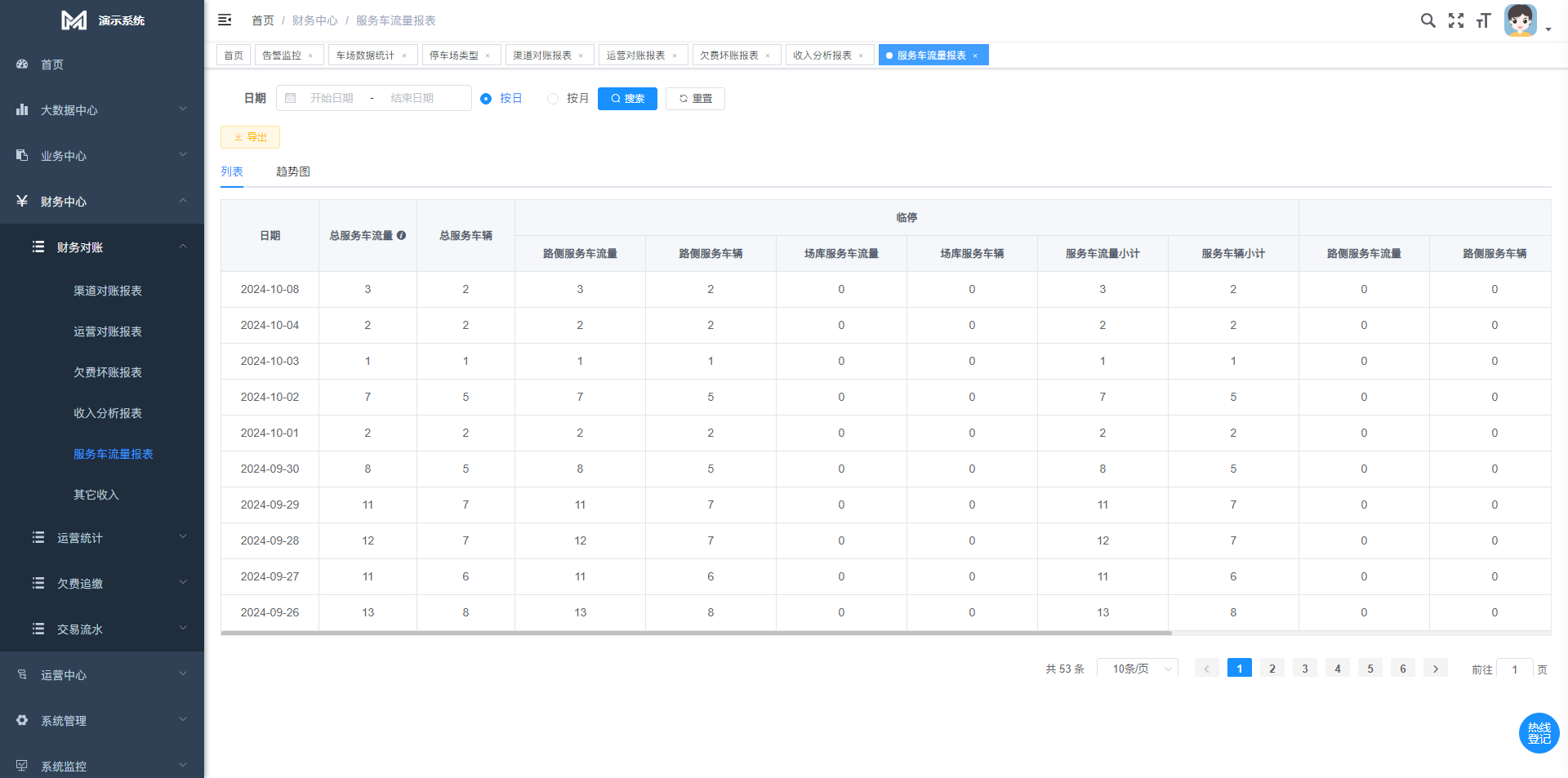The width and height of the screenshot is (1568, 778).
Task: Open the 热线登记 floating button
Action: [1539, 733]
